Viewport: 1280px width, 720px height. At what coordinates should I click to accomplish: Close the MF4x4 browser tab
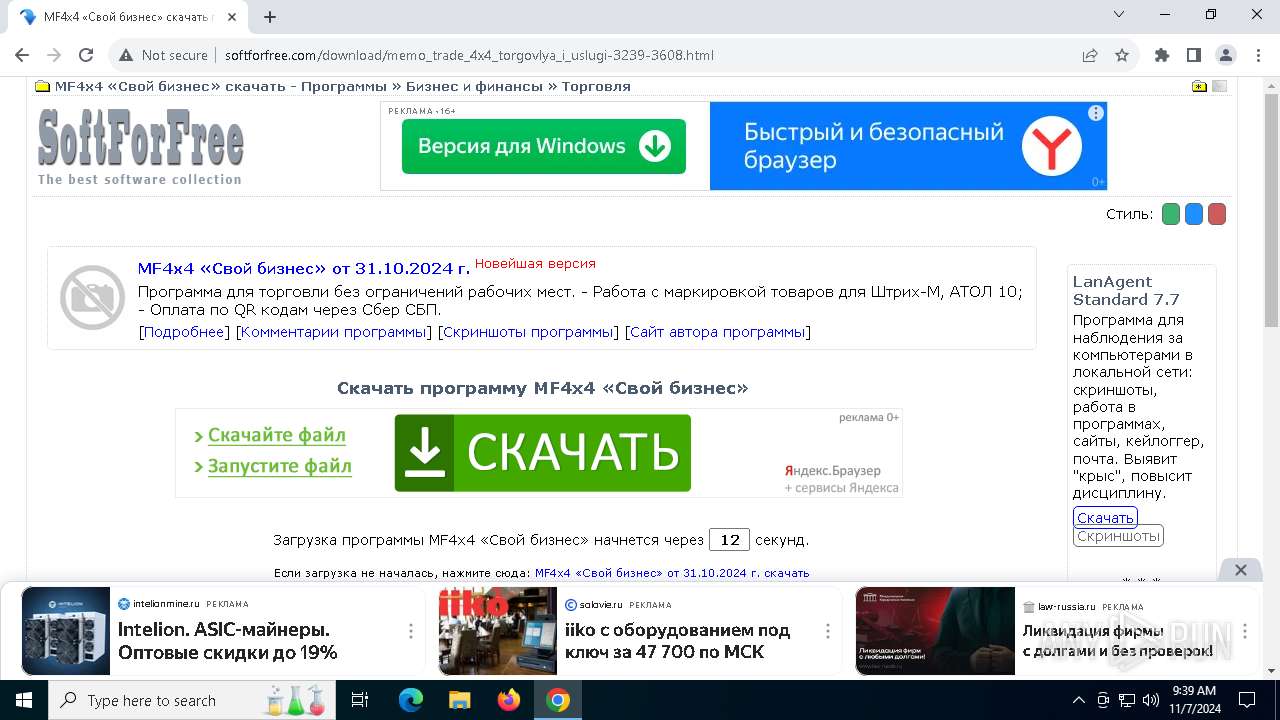(x=232, y=17)
